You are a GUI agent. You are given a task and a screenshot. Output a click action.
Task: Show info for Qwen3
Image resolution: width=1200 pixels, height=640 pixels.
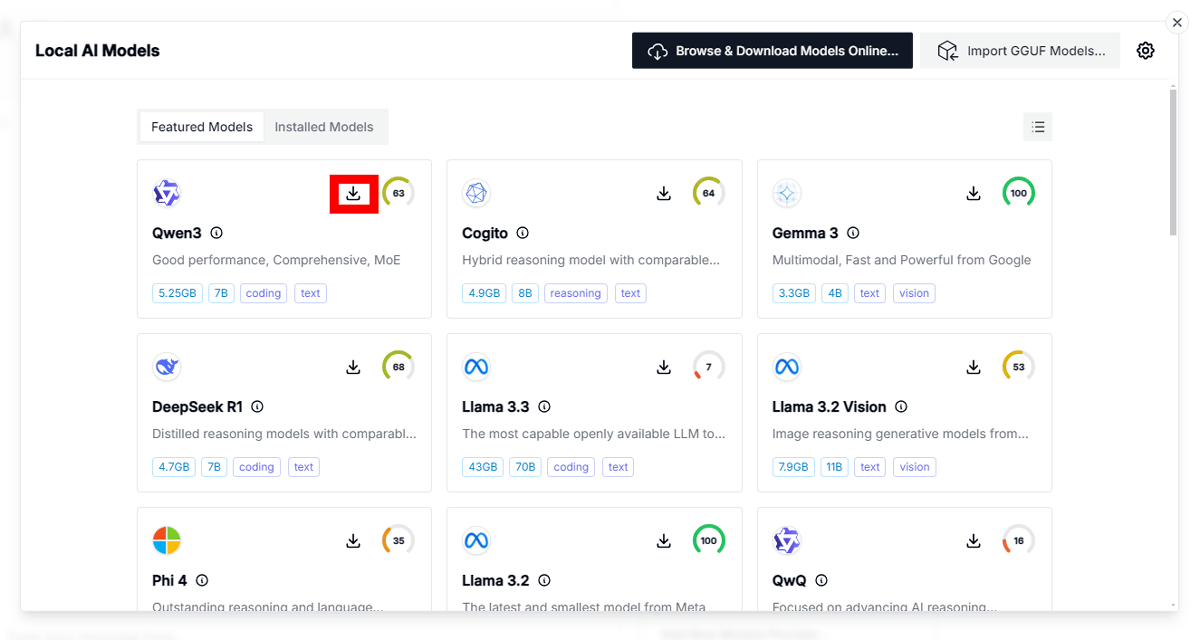[216, 233]
